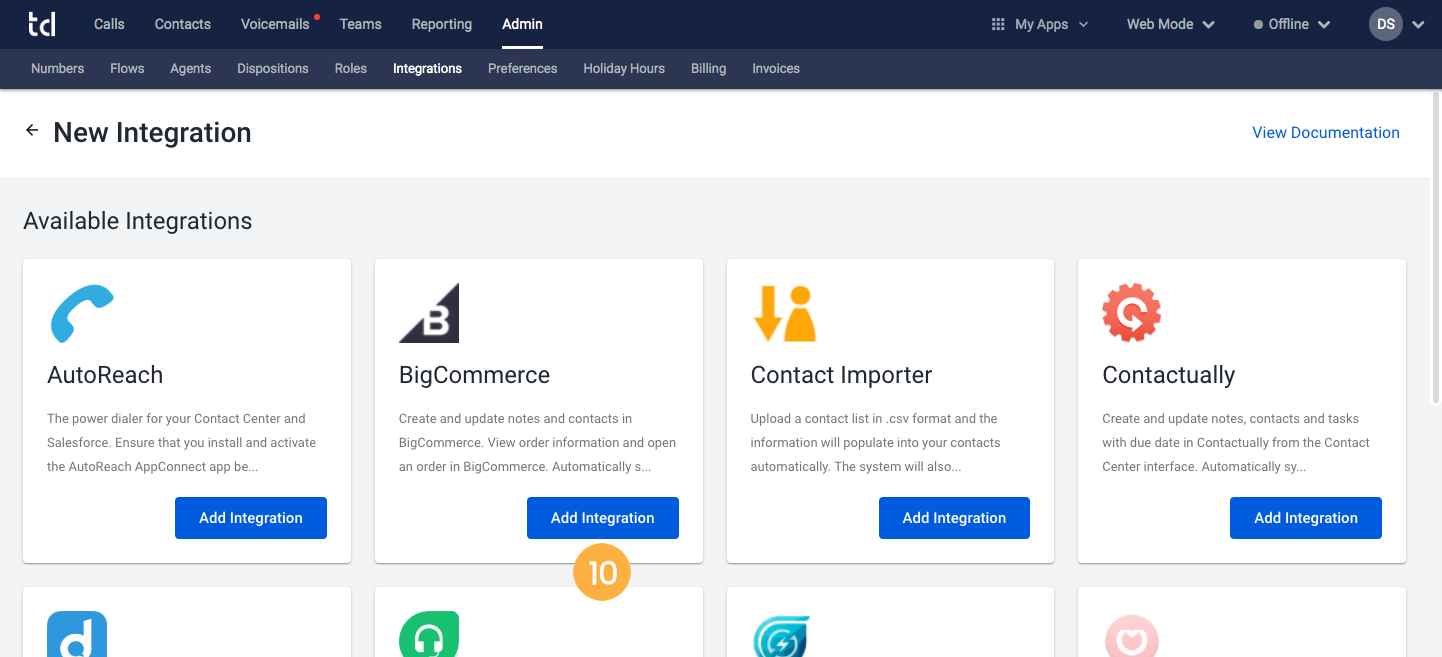
Task: Open the Roles admin section
Action: 351,68
